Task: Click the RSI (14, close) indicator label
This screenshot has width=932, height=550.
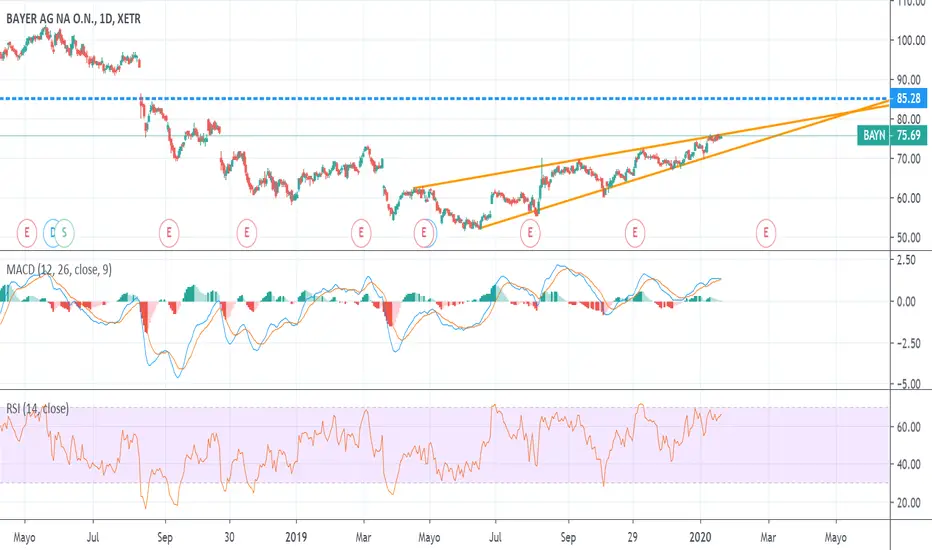Action: pos(37,408)
